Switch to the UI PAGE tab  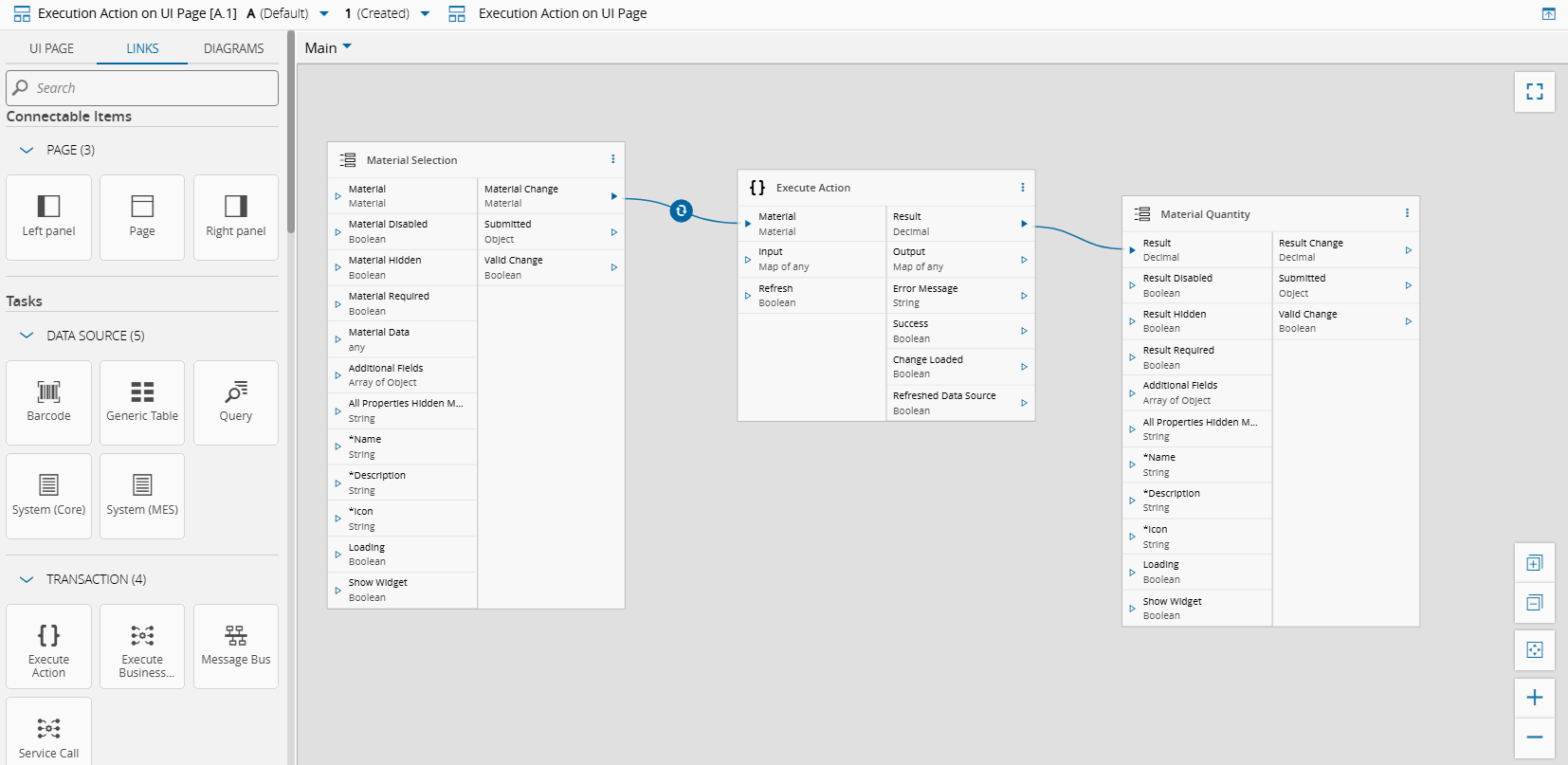click(51, 48)
